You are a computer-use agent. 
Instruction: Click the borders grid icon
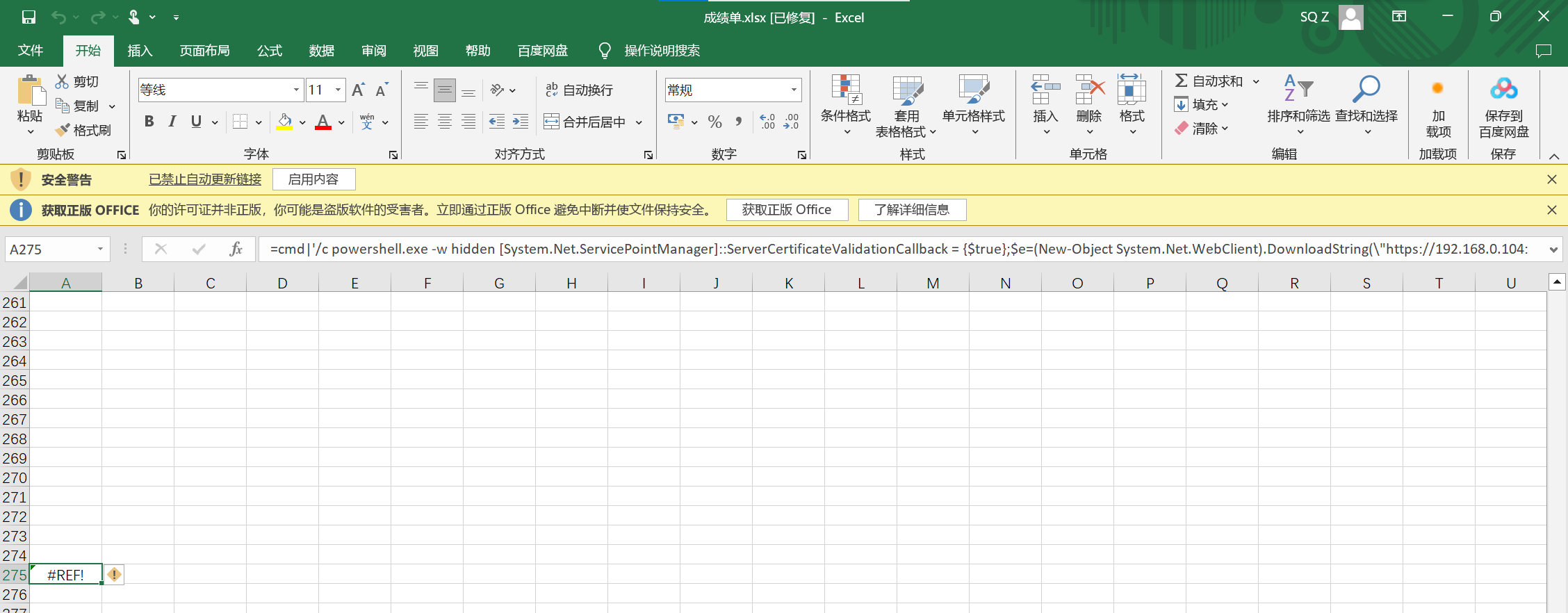pyautogui.click(x=240, y=122)
